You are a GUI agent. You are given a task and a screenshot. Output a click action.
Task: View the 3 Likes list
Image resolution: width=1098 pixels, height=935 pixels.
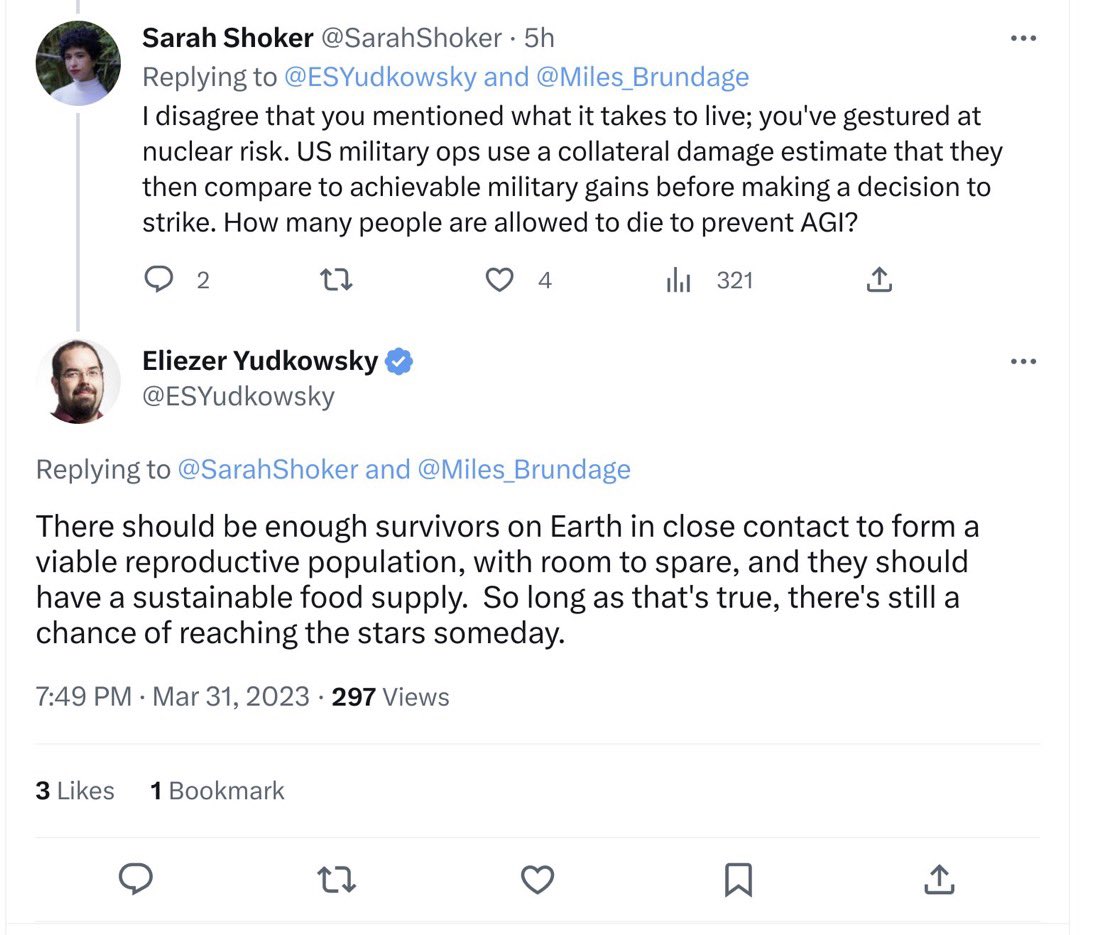click(75, 791)
